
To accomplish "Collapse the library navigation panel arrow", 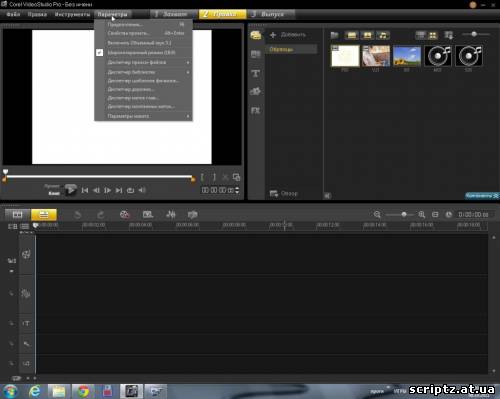I will click(x=327, y=196).
